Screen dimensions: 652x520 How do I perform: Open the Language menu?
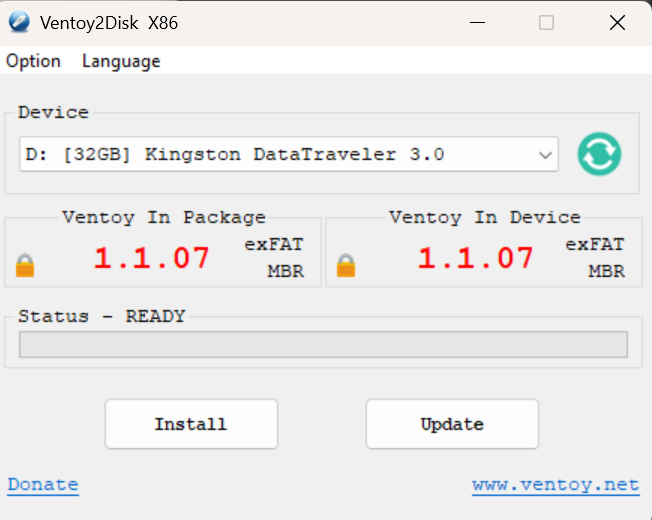[x=121, y=61]
